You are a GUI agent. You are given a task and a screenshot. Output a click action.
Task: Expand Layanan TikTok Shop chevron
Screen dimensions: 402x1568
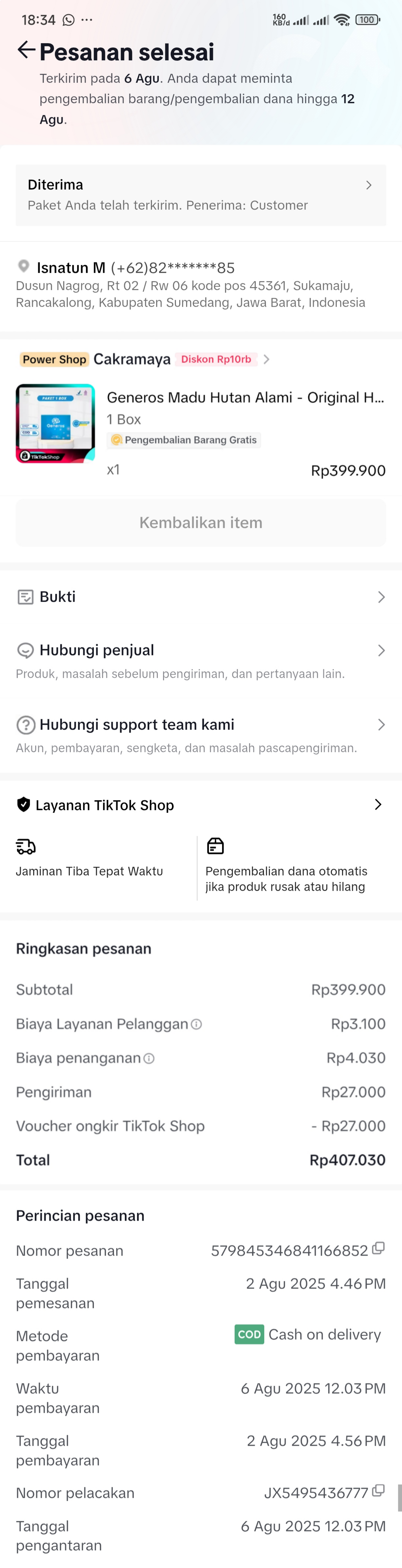378,805
